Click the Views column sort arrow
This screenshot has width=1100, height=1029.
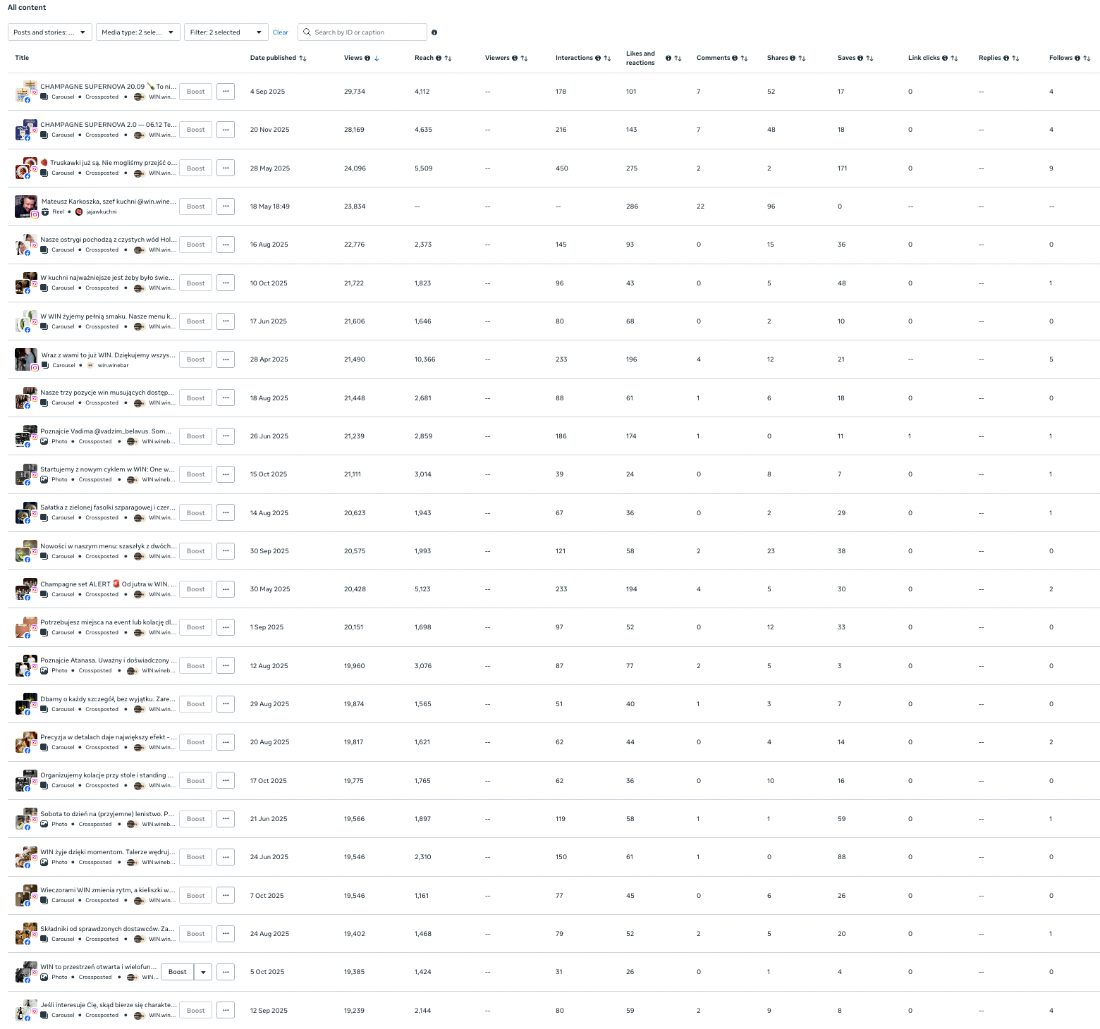377,58
